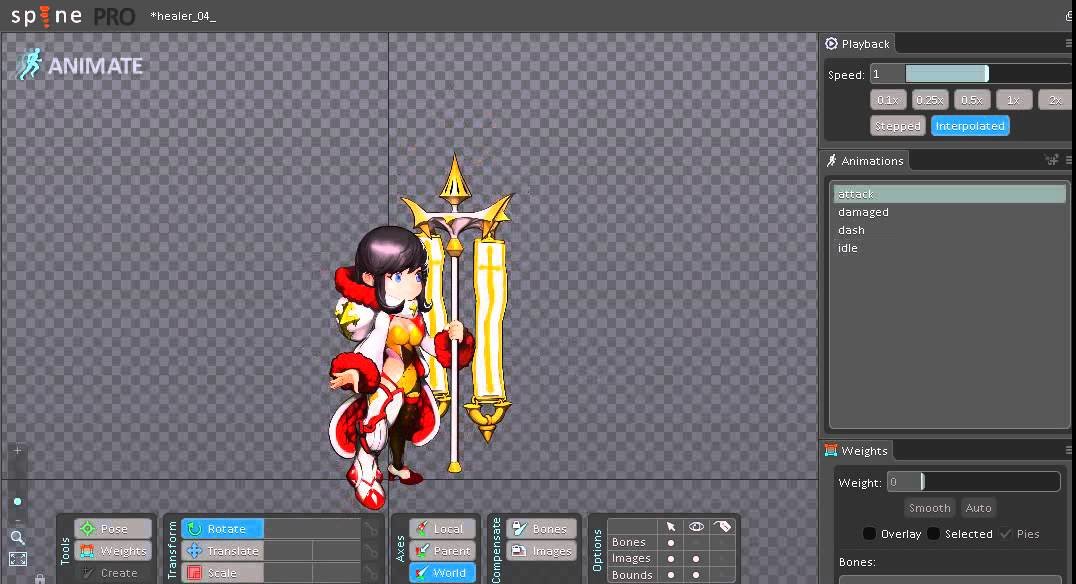The width and height of the screenshot is (1076, 584).
Task: Open the Create tool
Action: click(113, 572)
